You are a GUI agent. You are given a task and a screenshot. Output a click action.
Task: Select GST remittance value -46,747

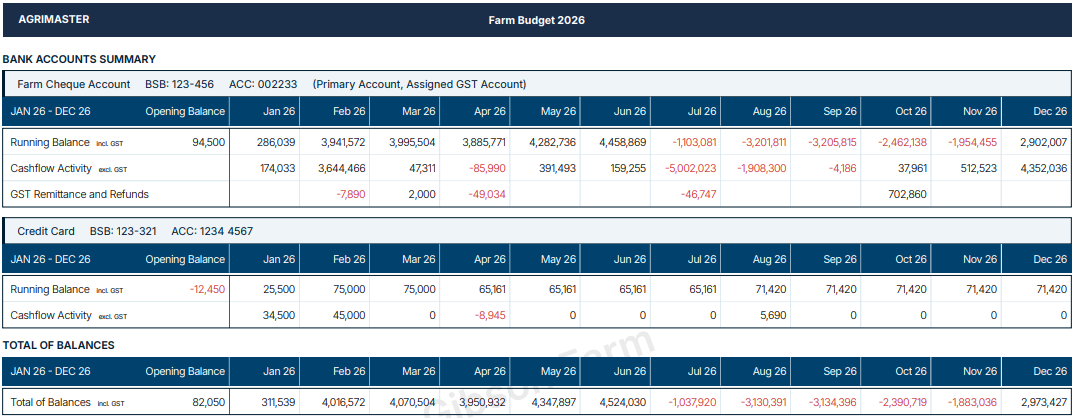(698, 194)
